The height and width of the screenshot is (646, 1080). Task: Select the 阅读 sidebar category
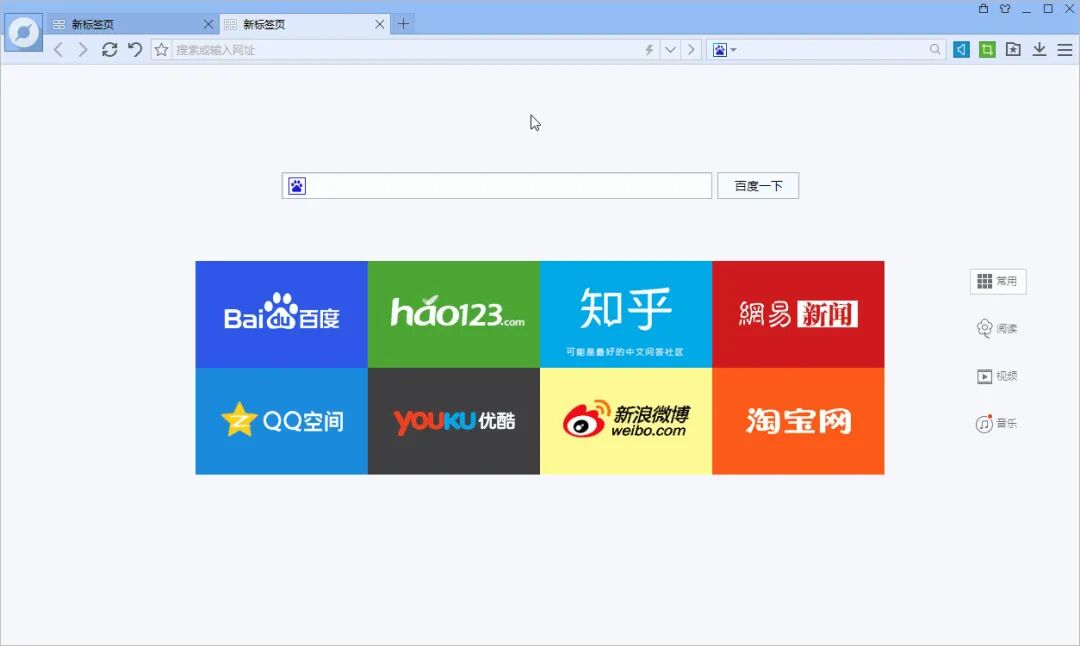pos(997,329)
